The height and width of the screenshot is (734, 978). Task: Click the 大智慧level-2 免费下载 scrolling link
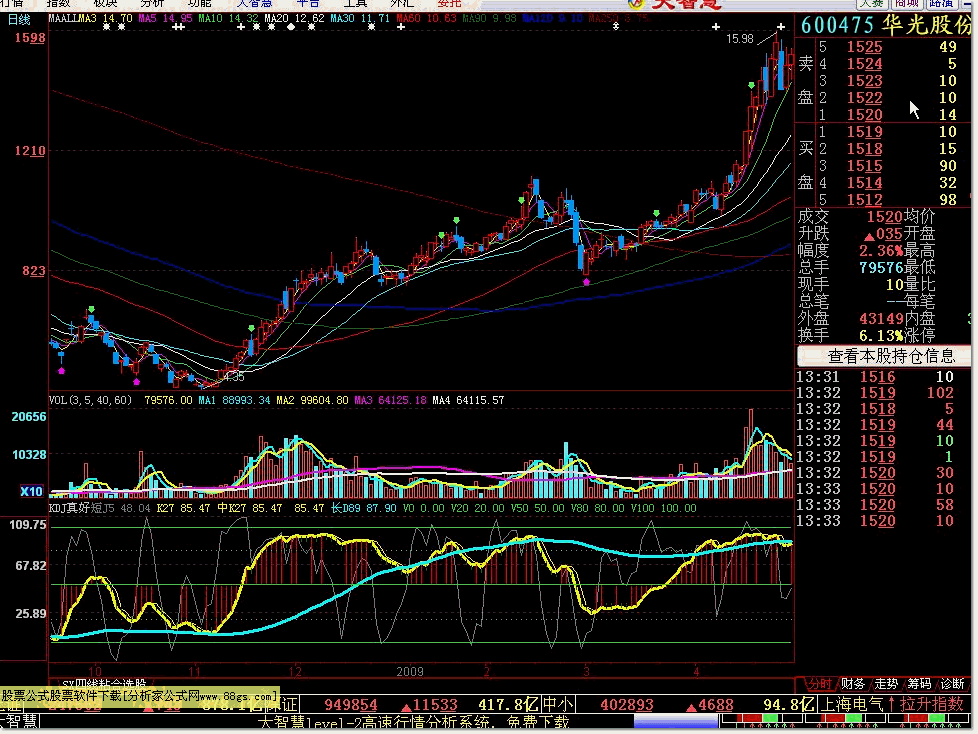point(414,723)
